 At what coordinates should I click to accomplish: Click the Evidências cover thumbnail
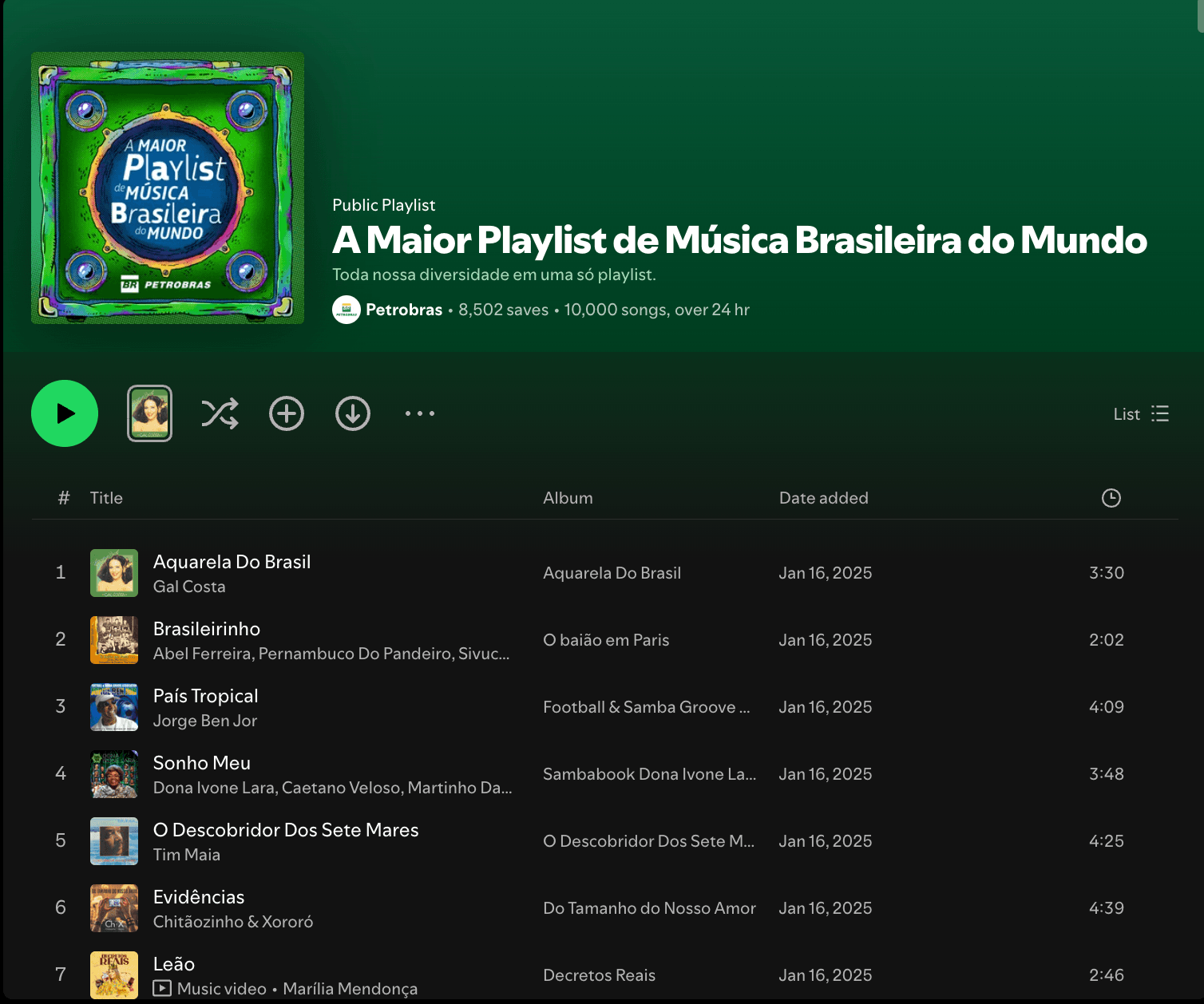[x=114, y=908]
